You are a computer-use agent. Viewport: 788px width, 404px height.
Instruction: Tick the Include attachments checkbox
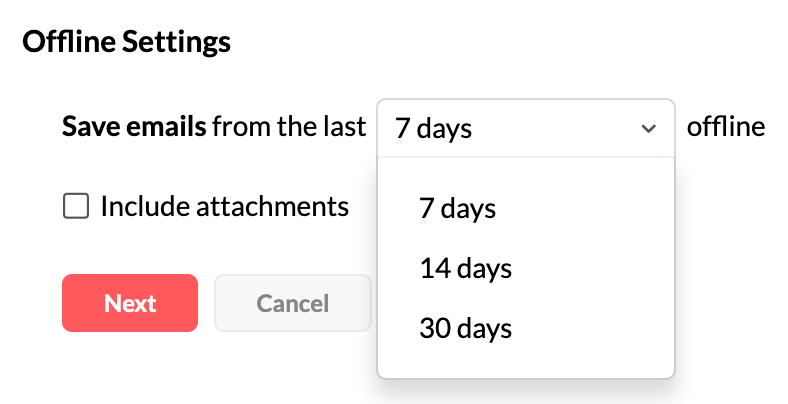[x=75, y=207]
